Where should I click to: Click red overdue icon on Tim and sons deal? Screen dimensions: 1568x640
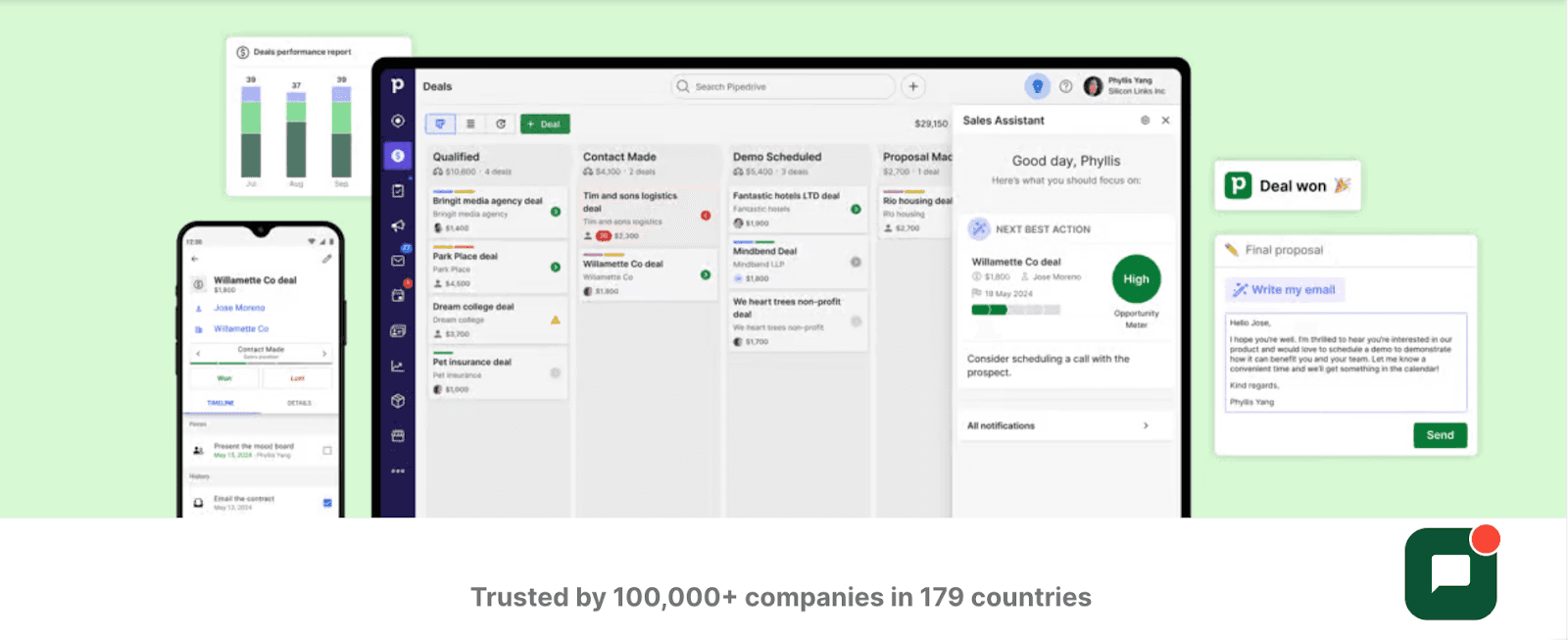706,215
